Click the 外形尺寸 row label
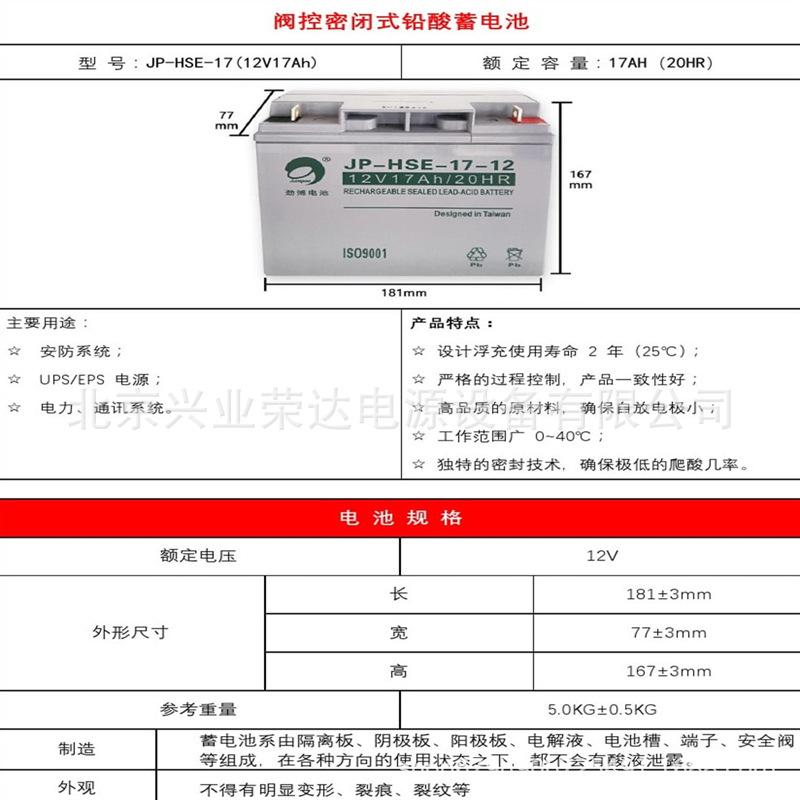 130,633
